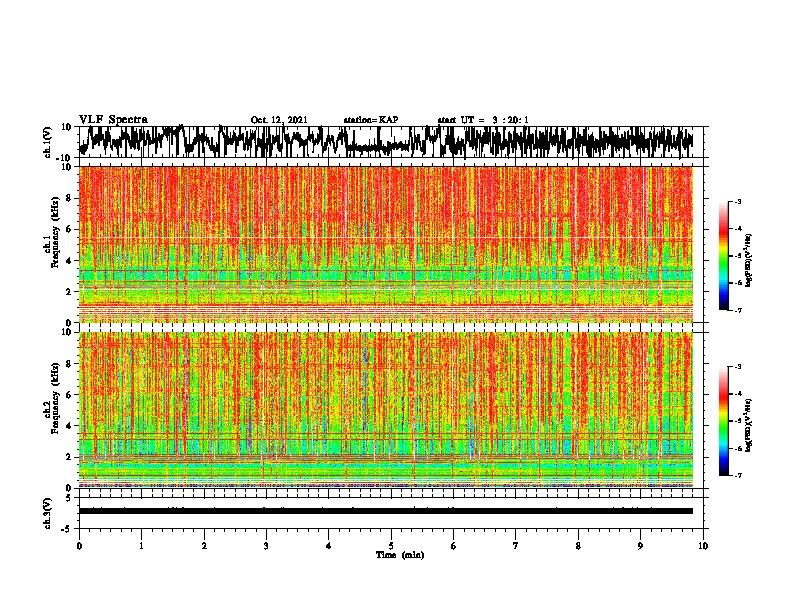This screenshot has height=612, width=792.
Task: Click the rotated log(PSD) label beside ch.1 colorbar
Action: (x=749, y=261)
